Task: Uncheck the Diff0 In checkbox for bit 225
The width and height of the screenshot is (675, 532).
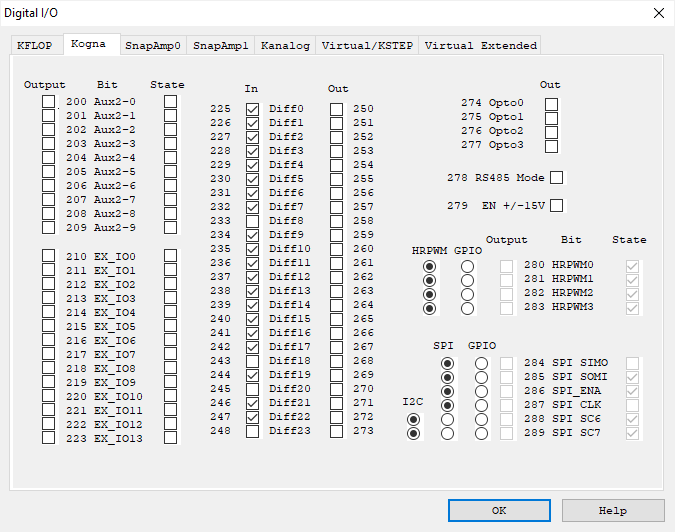Action: coord(252,109)
